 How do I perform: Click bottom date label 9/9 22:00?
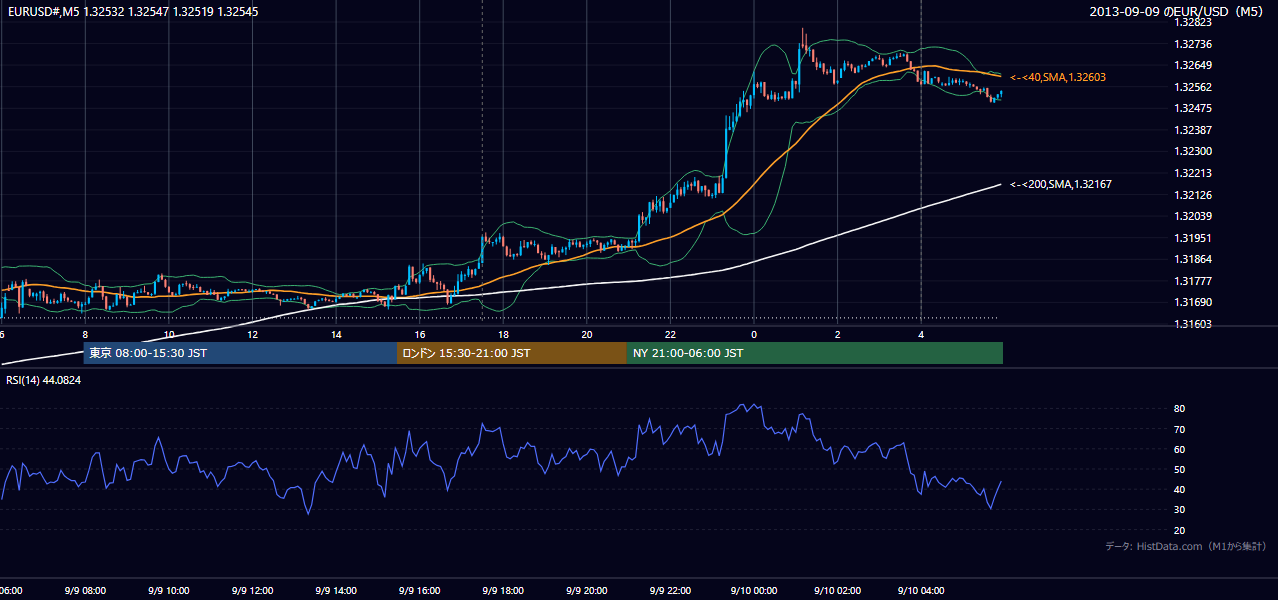point(670,591)
